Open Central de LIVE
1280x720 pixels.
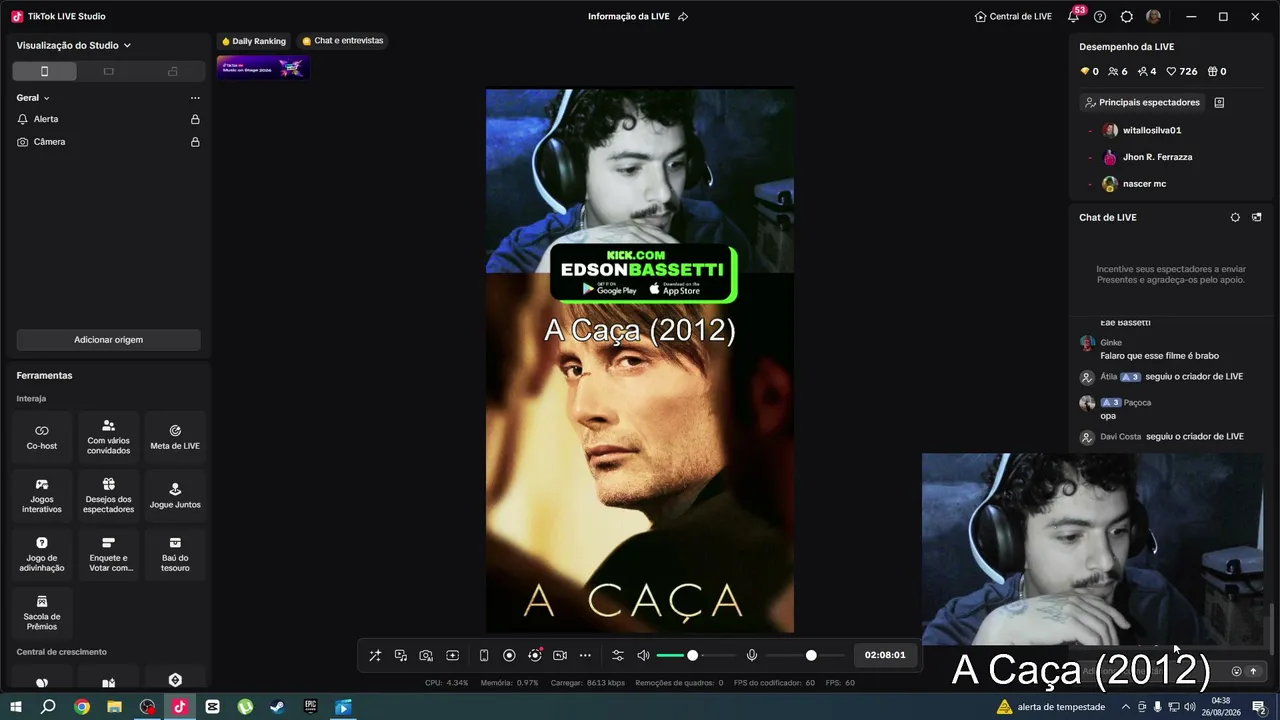[1013, 16]
